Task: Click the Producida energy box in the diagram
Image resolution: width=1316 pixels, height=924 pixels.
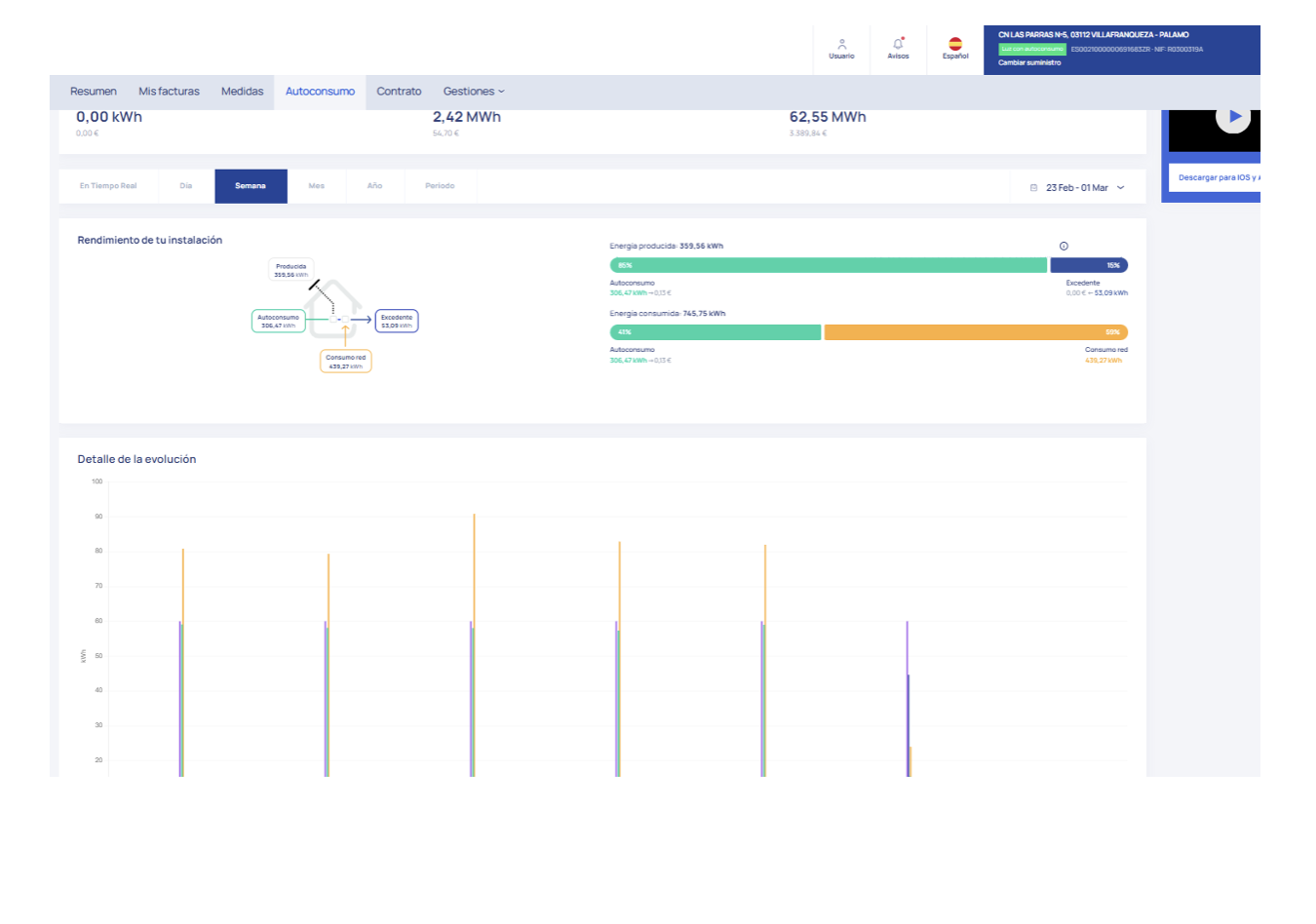Action: click(x=290, y=270)
